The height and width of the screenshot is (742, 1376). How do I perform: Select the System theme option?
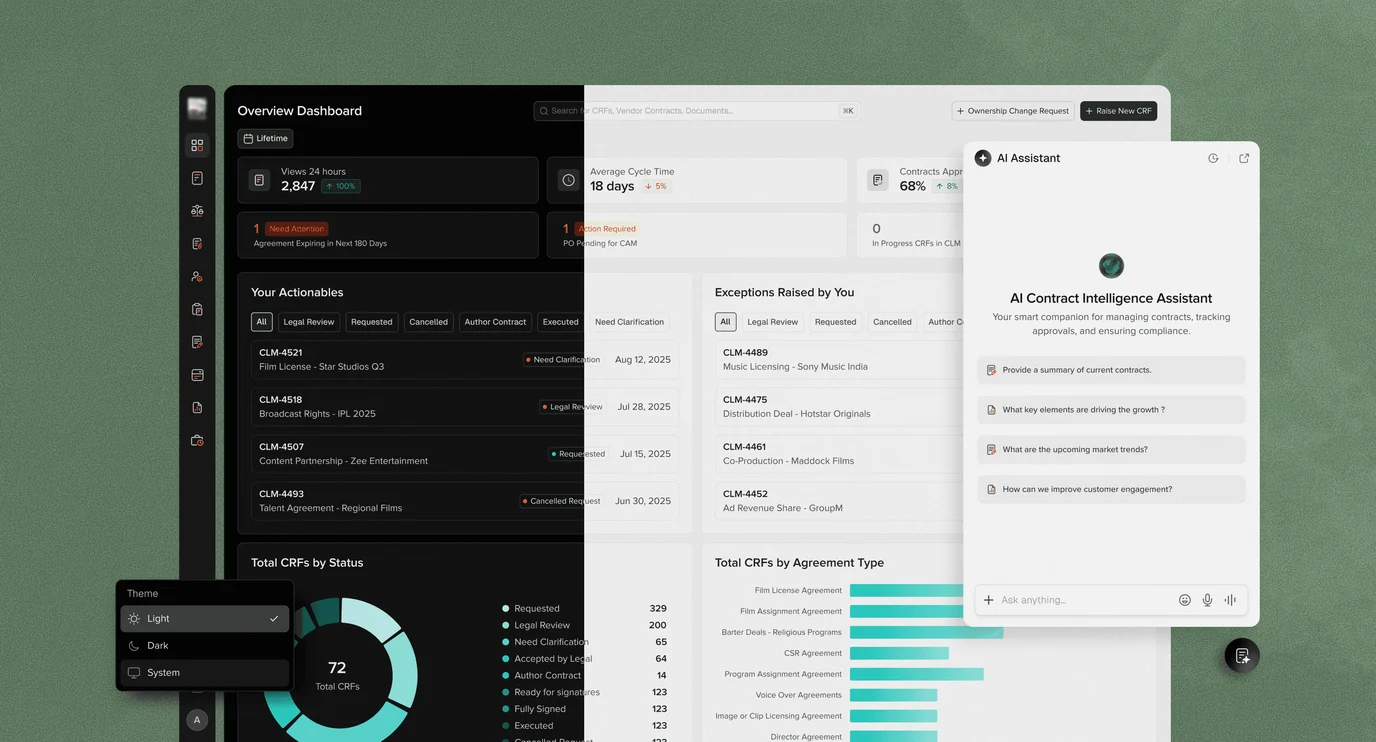point(205,673)
